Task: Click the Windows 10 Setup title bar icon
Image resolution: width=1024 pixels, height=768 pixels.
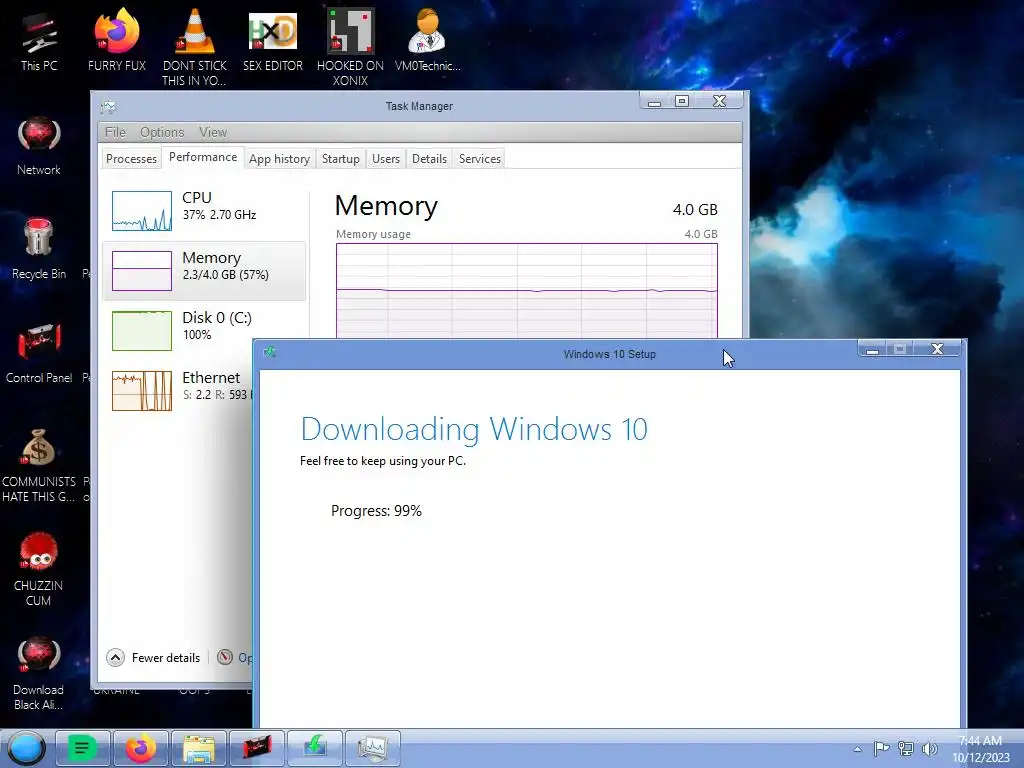Action: [x=269, y=353]
